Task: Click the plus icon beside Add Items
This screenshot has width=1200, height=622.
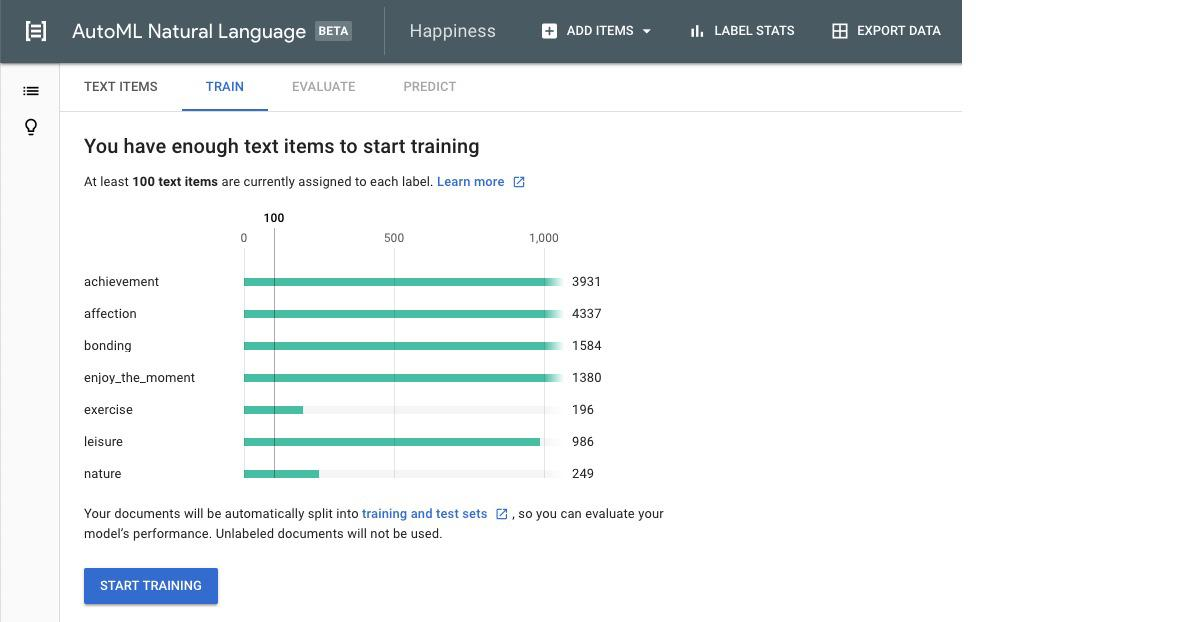Action: click(x=549, y=31)
